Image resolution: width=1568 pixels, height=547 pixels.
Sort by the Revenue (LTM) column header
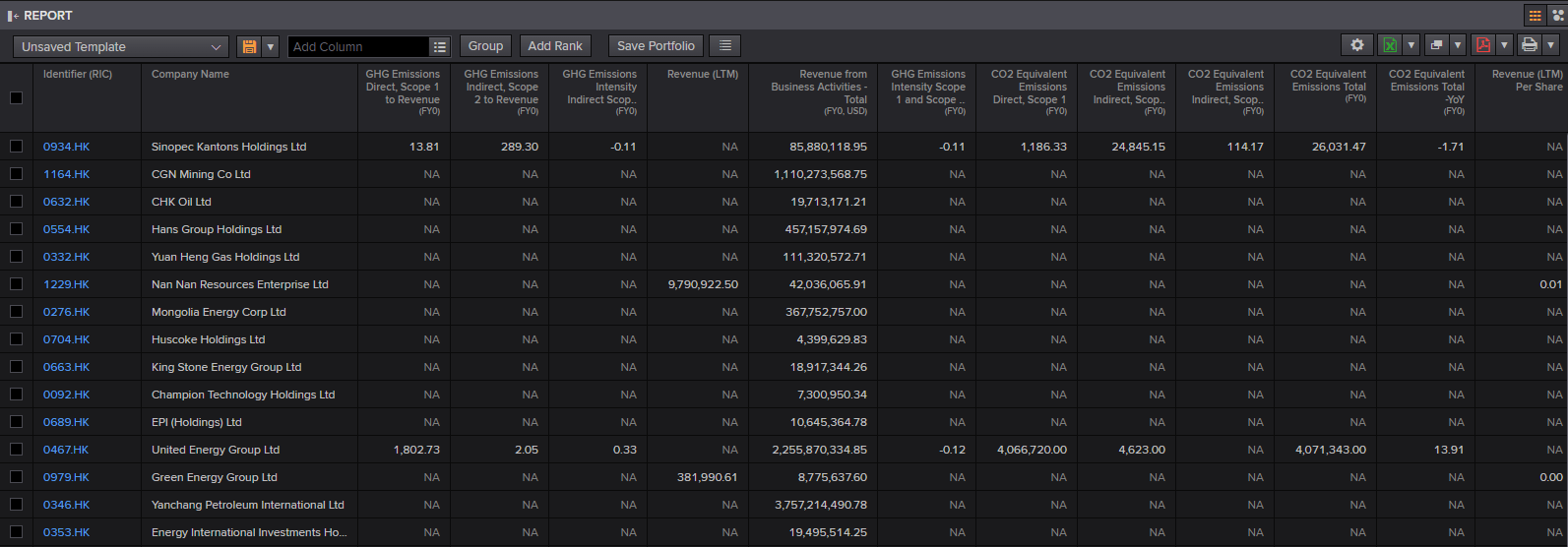coord(703,74)
